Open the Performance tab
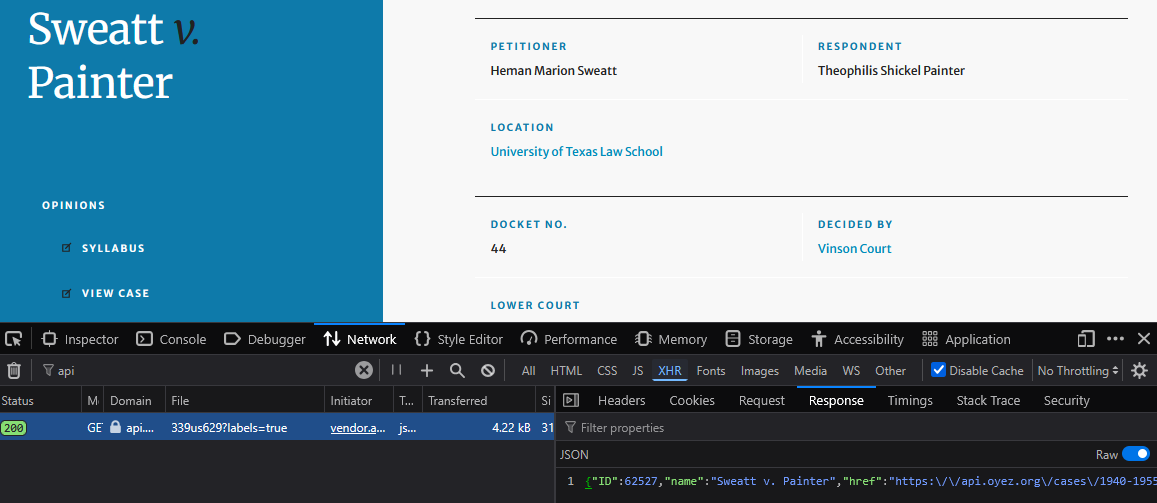This screenshot has width=1157, height=503. coord(569,339)
